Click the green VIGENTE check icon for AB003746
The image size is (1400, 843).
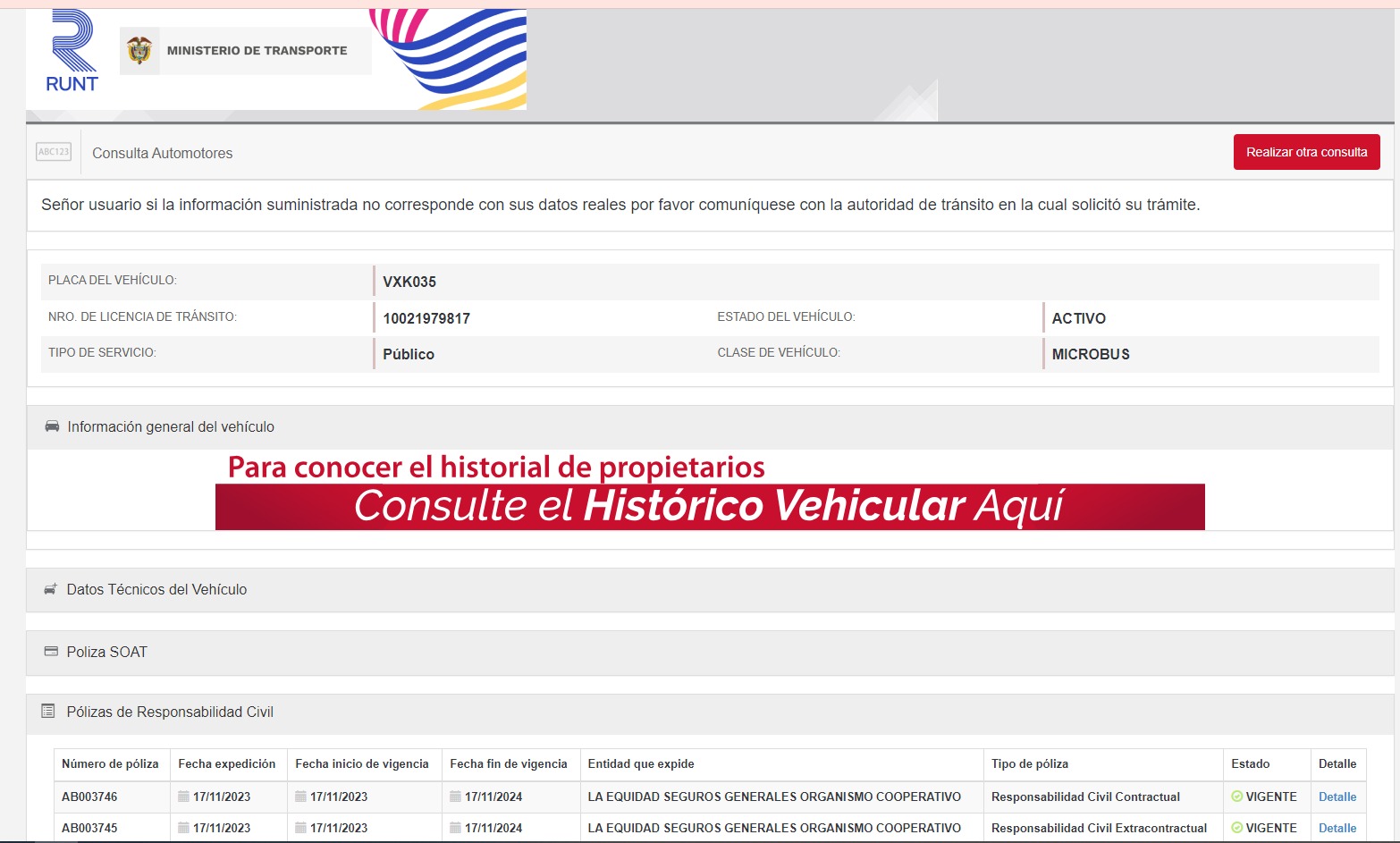[x=1237, y=797]
